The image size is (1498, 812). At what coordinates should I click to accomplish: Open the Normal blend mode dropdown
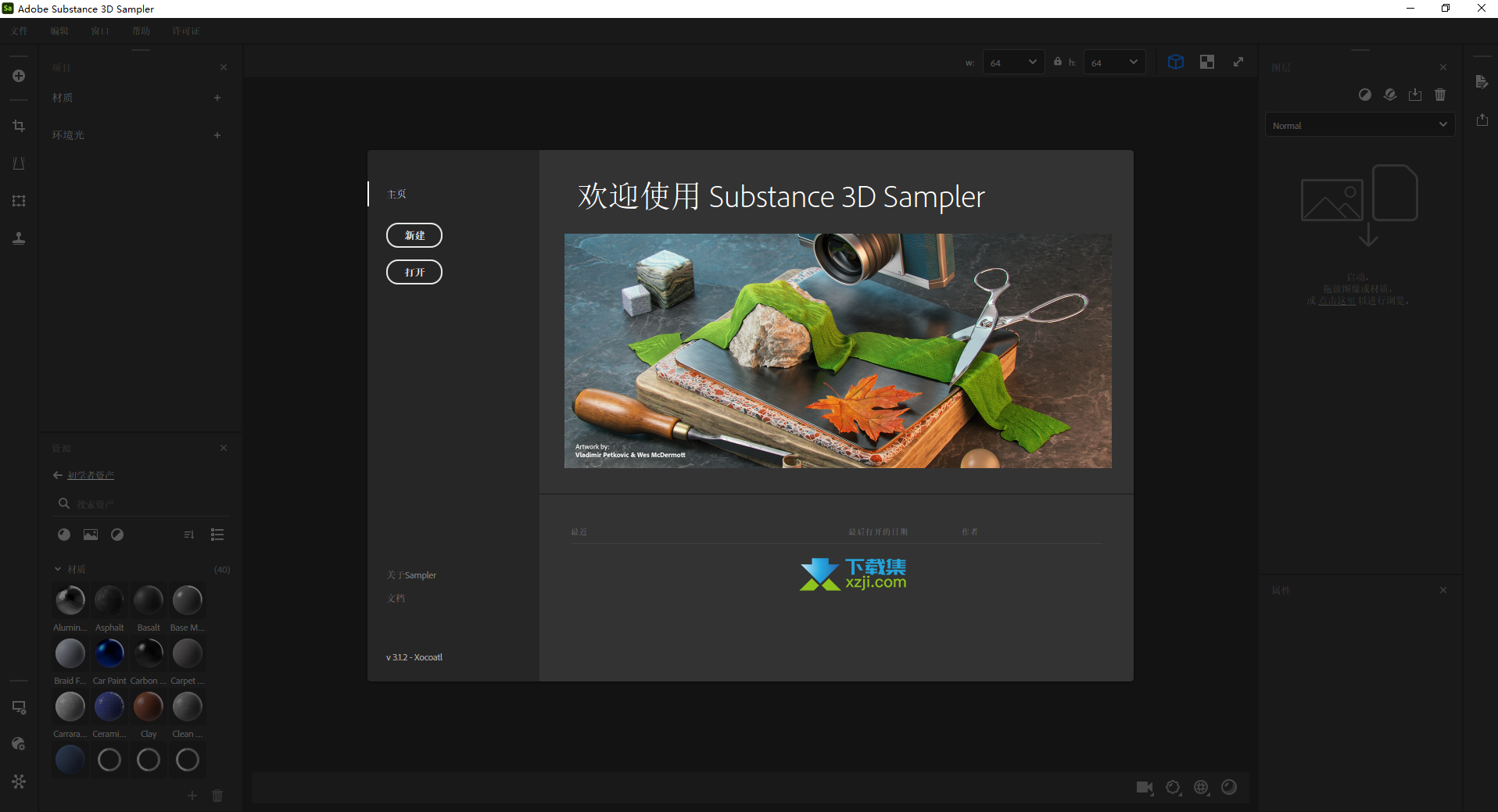(x=1360, y=125)
